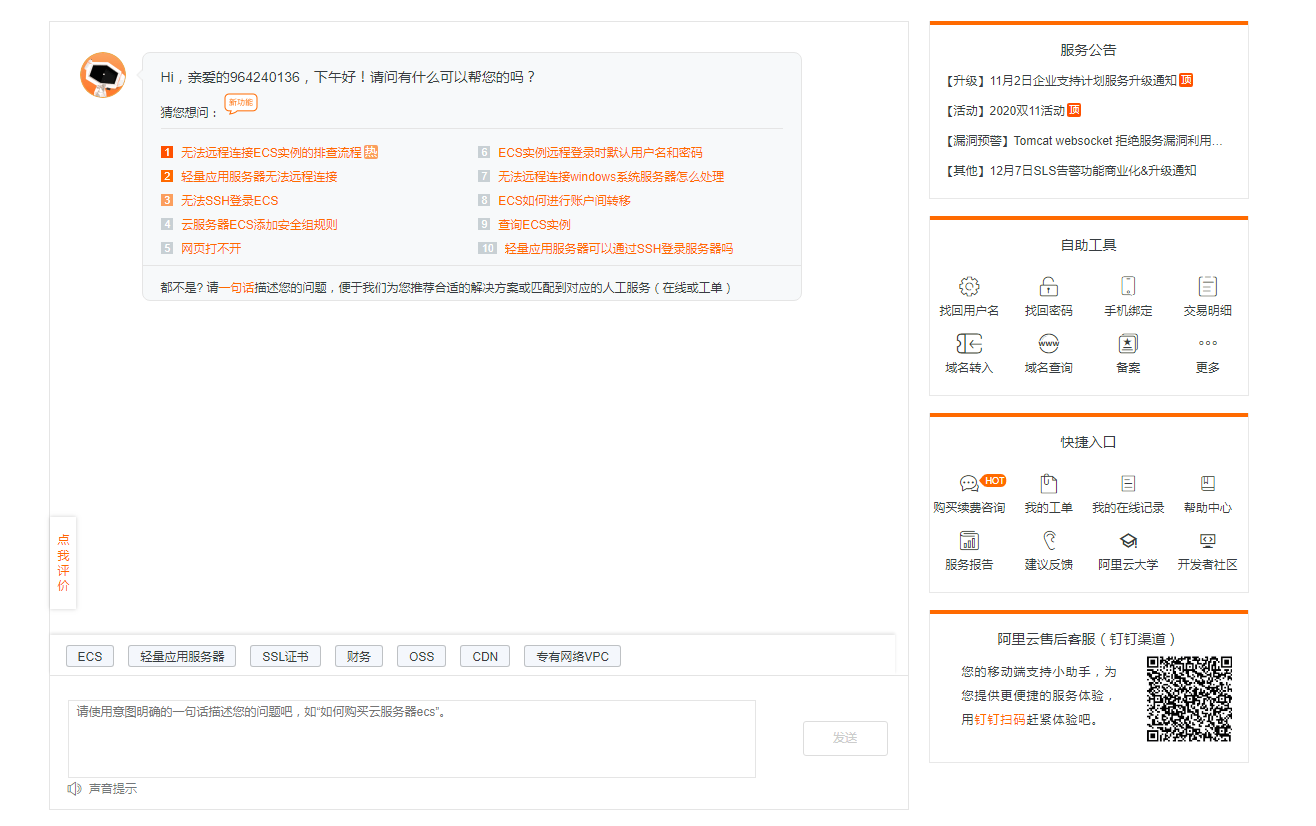Open 开发者社区 quick entry icon
1316x826 pixels.
pos(1207,550)
